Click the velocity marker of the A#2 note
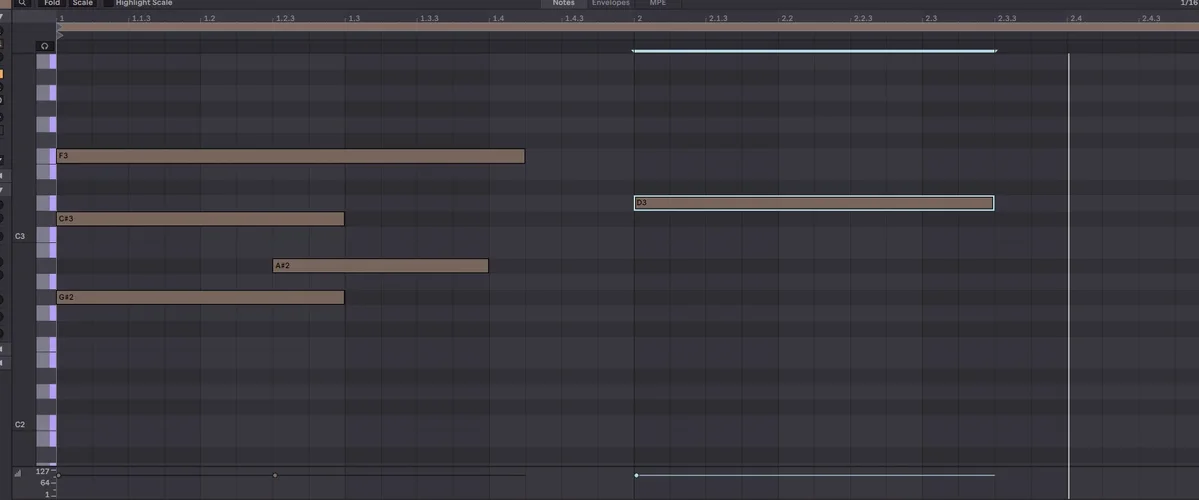1199x500 pixels. 275,476
